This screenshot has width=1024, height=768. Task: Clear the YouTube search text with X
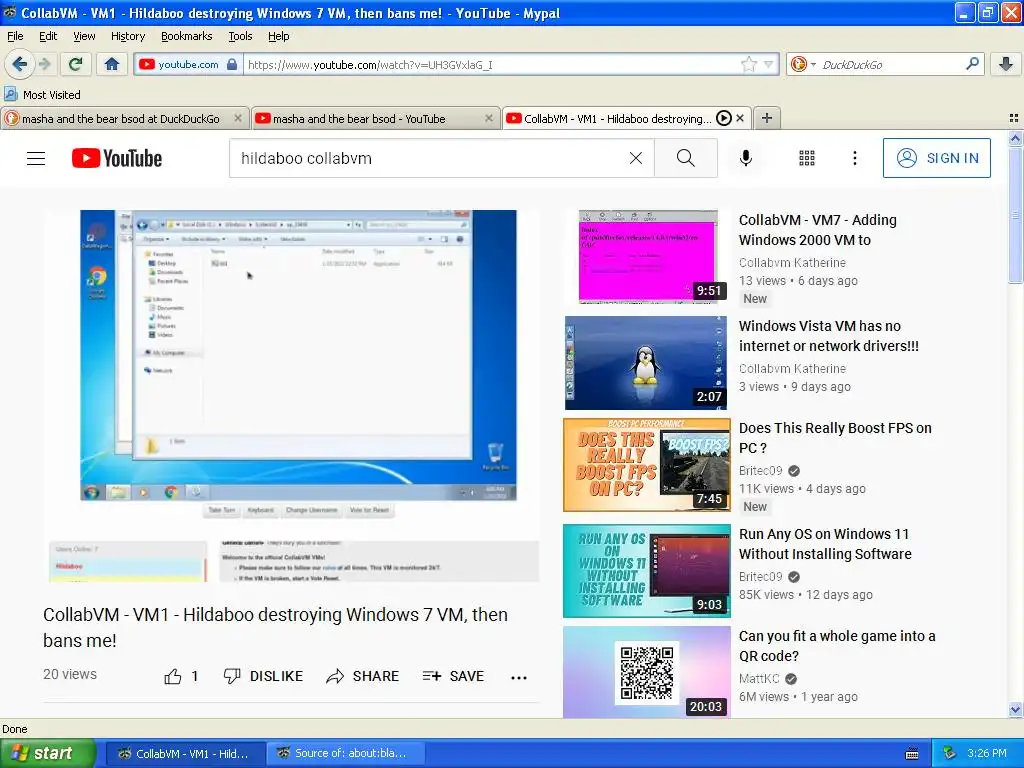[635, 158]
